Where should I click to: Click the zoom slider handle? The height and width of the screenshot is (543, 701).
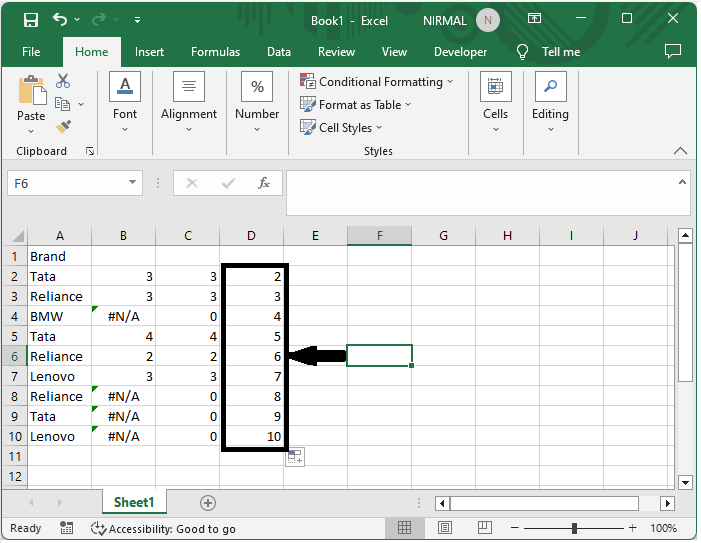coord(574,529)
